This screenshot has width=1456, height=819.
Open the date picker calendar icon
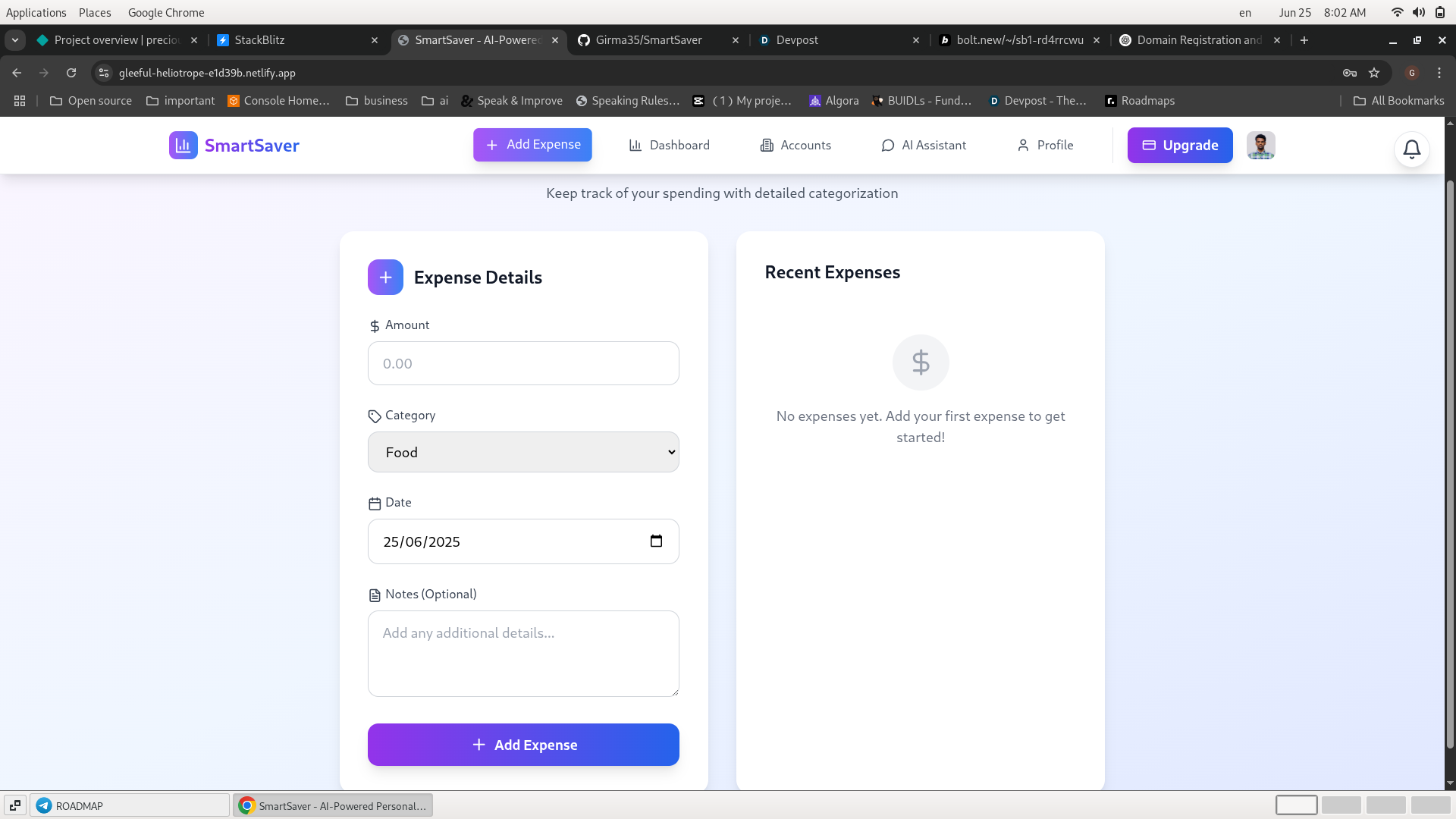coord(656,541)
